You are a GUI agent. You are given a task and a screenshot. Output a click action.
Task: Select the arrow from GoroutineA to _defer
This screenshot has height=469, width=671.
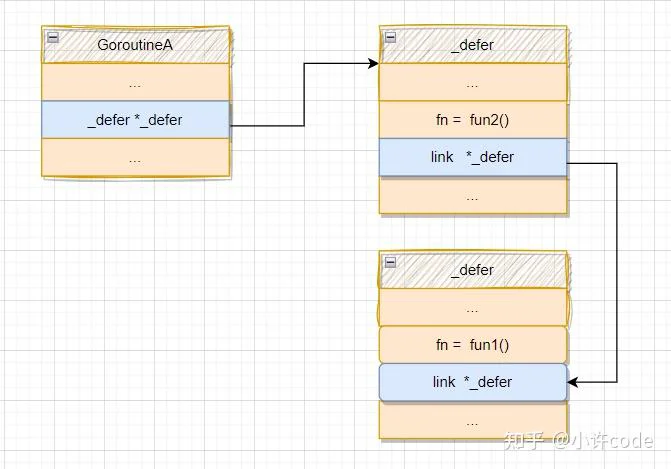(x=304, y=95)
